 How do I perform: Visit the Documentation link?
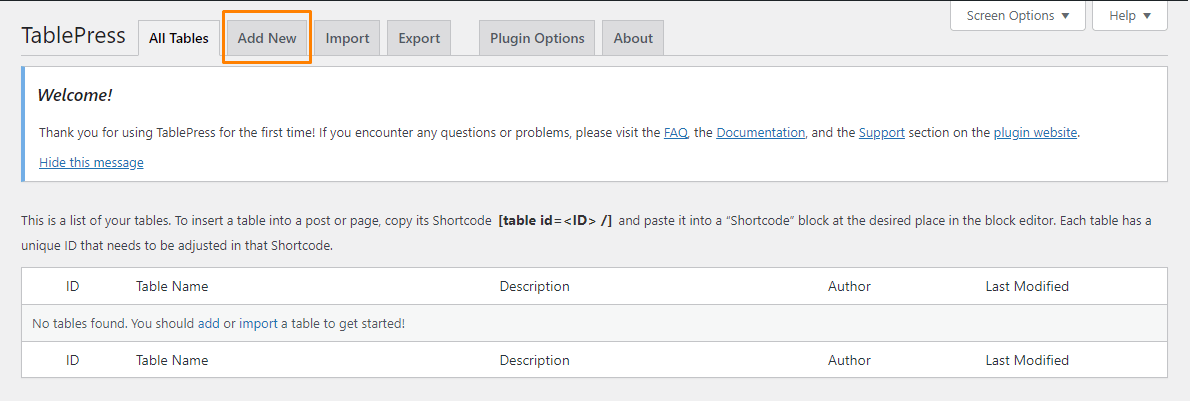760,132
